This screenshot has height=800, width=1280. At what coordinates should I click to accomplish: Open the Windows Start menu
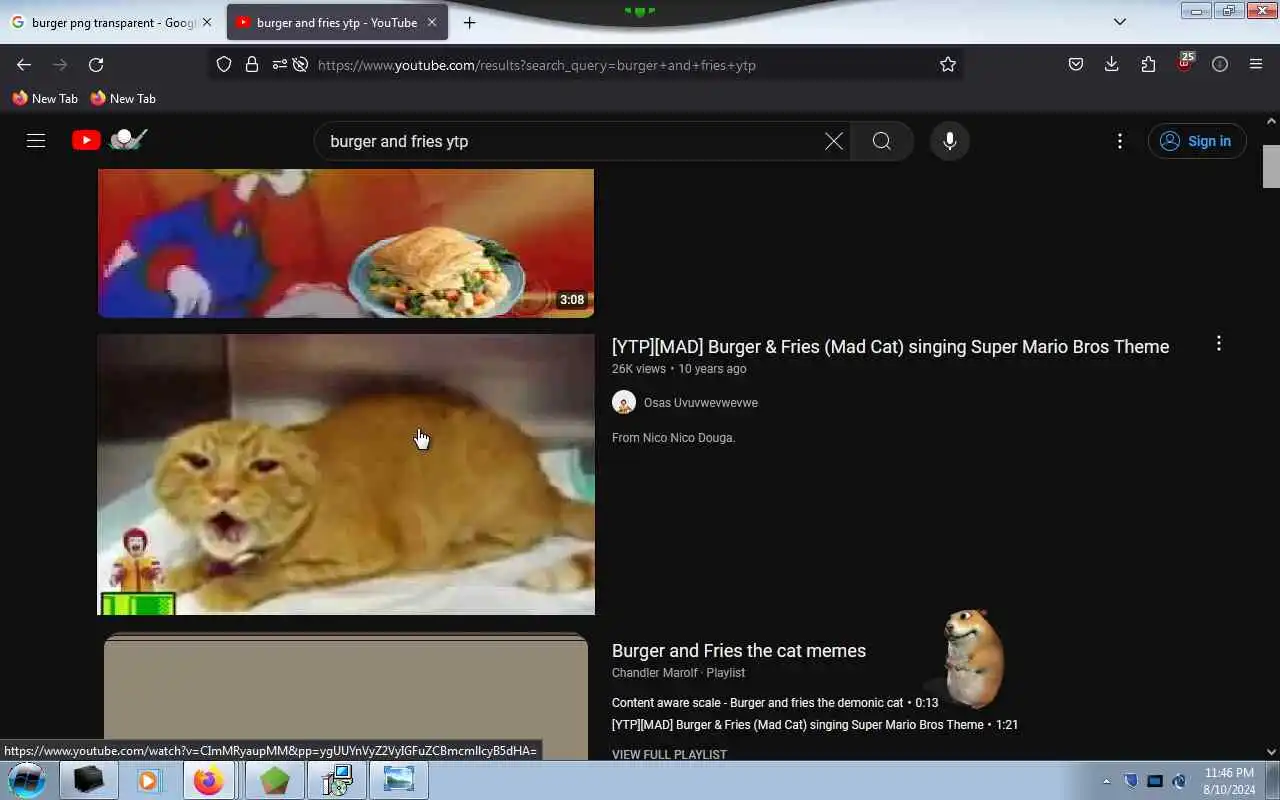coord(27,780)
